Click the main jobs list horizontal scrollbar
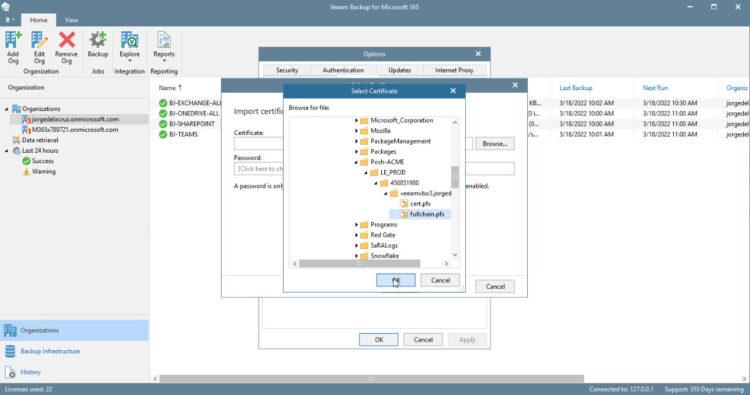 pyautogui.click(x=372, y=379)
